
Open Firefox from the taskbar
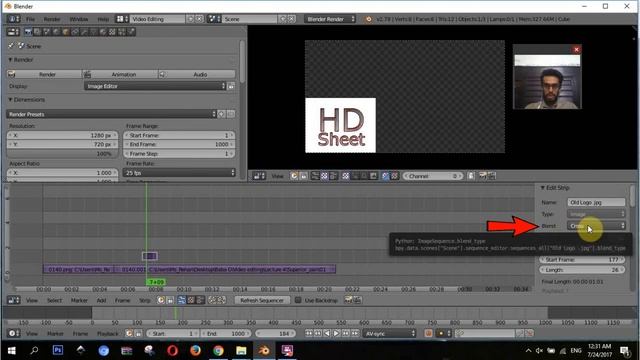point(196,351)
